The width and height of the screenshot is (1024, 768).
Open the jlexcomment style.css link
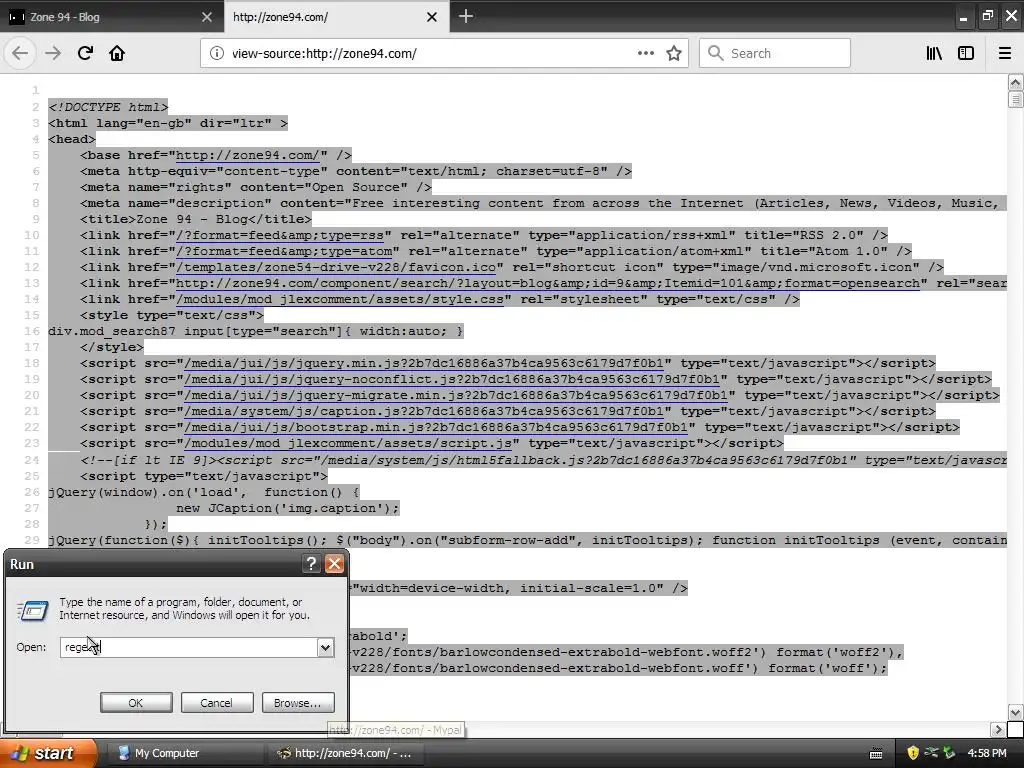(x=340, y=299)
